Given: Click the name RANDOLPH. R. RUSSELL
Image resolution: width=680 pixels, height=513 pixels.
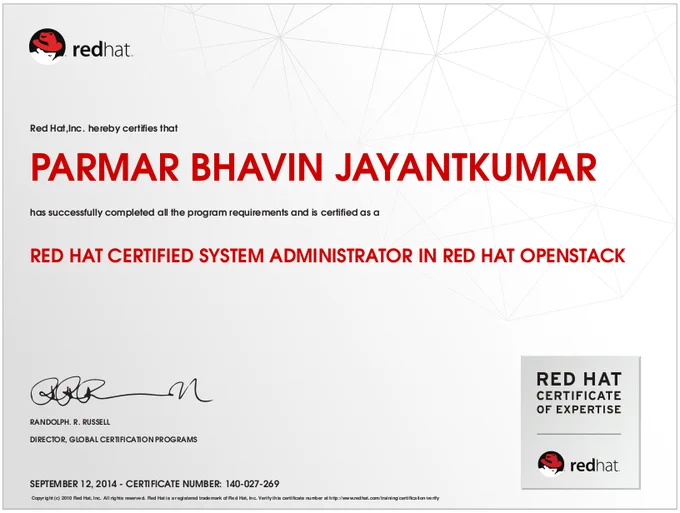Looking at the screenshot, I should [x=70, y=422].
